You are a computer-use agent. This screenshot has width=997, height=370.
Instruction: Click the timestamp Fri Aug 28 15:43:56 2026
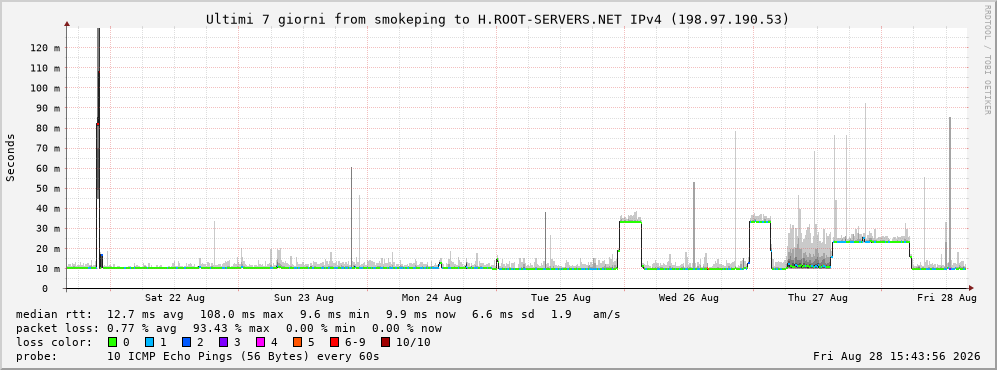[897, 356]
